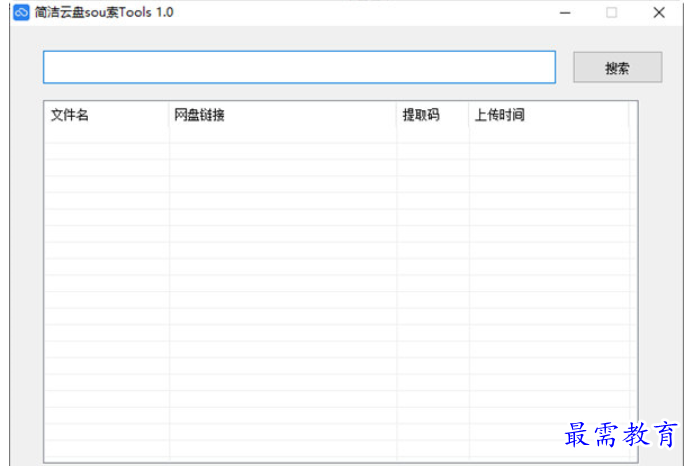This screenshot has height=466, width=686.
Task: Click the 上传时间 column header
Action: (549, 115)
